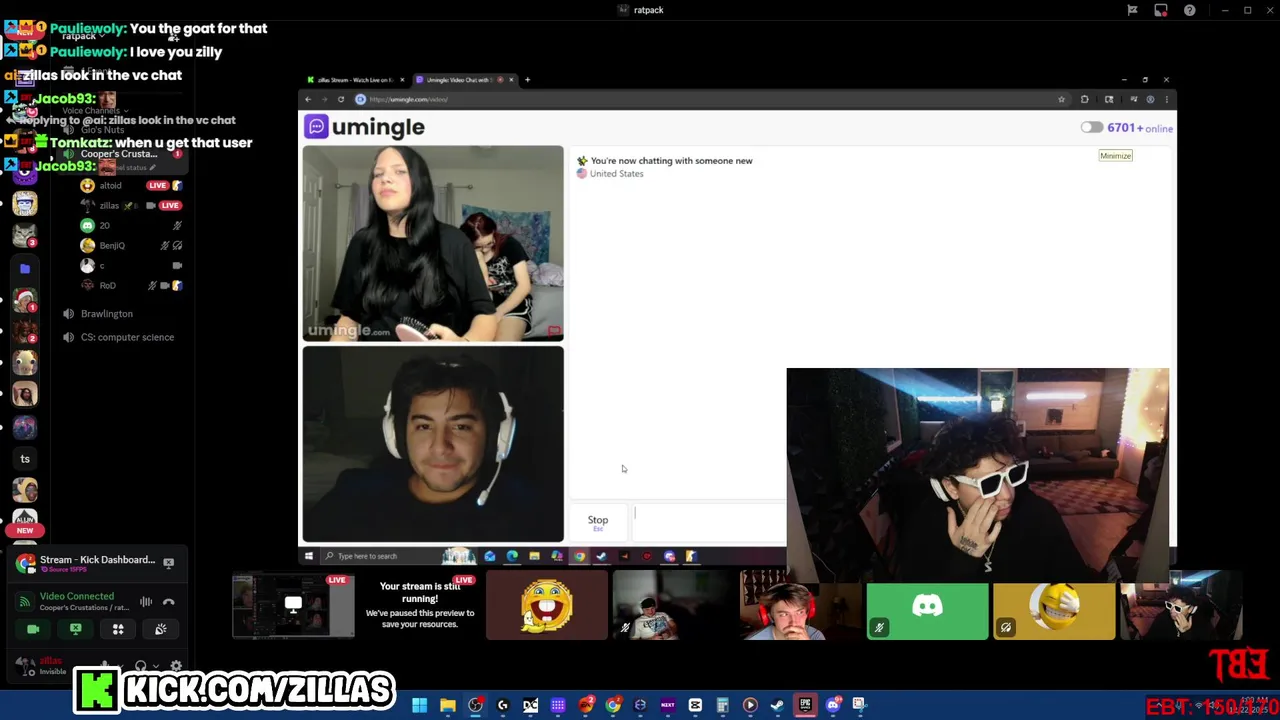The image size is (1280, 720).
Task: Open Discord user settings gear
Action: (176, 666)
